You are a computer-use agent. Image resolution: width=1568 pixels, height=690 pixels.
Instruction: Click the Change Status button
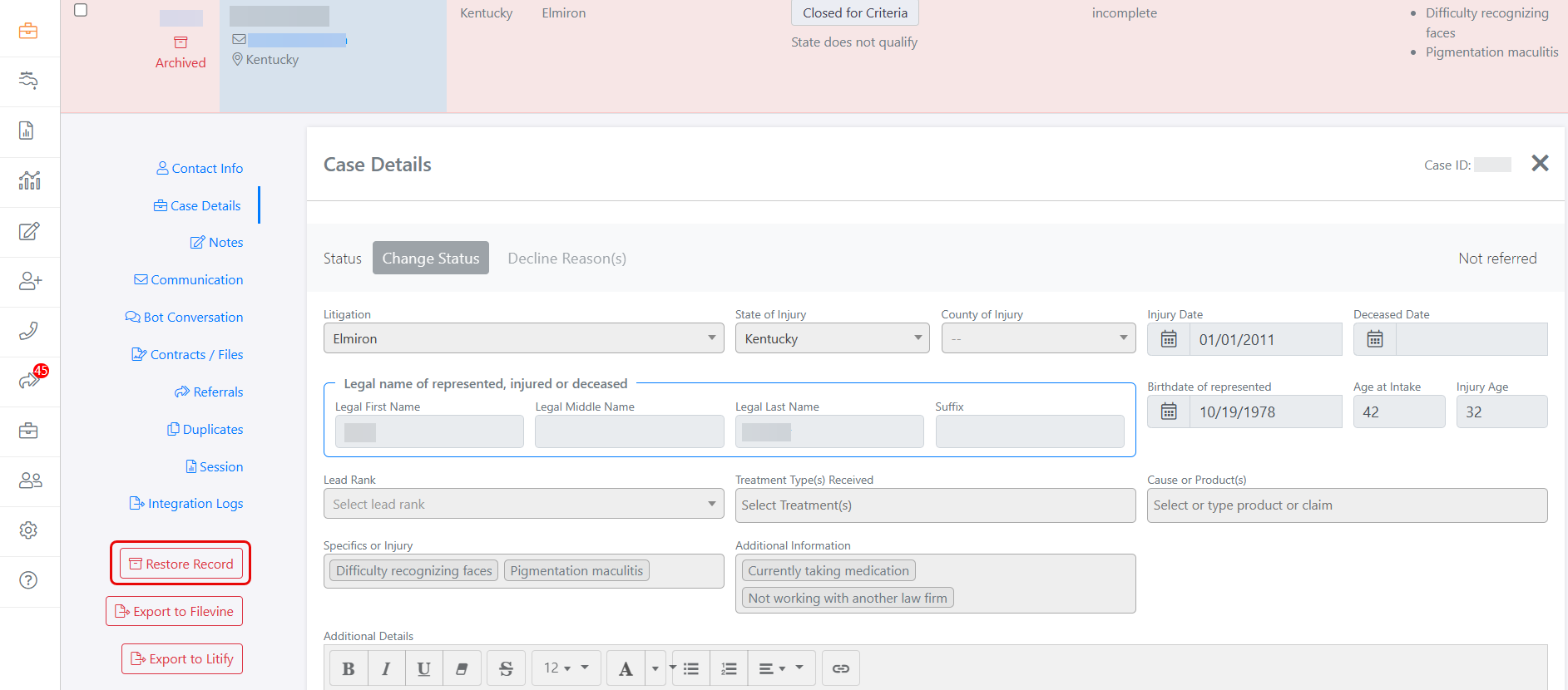(x=430, y=258)
